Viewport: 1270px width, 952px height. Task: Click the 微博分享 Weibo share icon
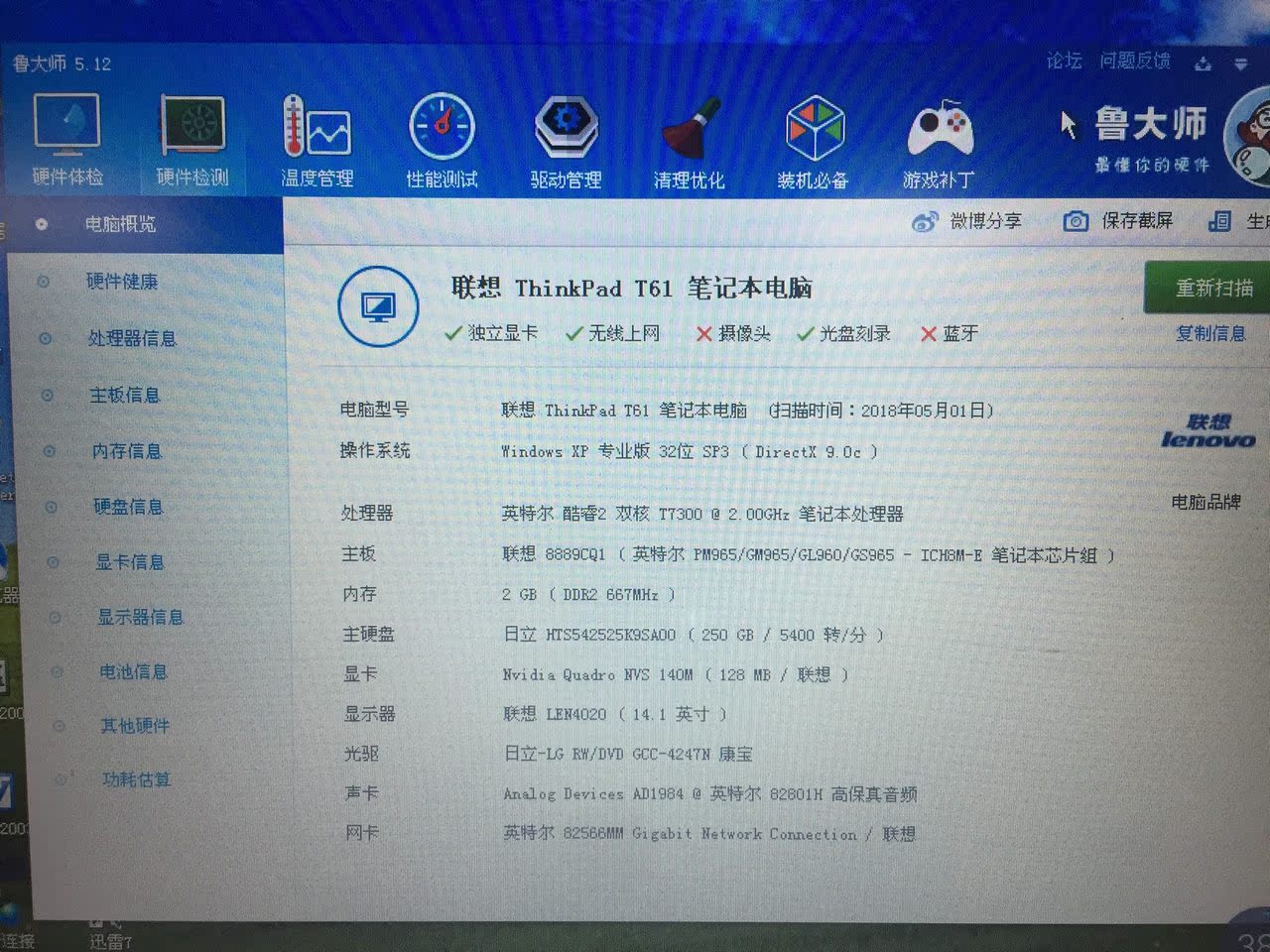click(924, 221)
